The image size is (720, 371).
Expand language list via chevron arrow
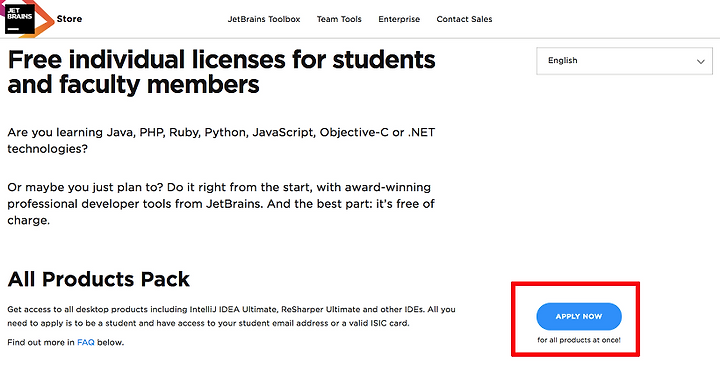pos(700,62)
